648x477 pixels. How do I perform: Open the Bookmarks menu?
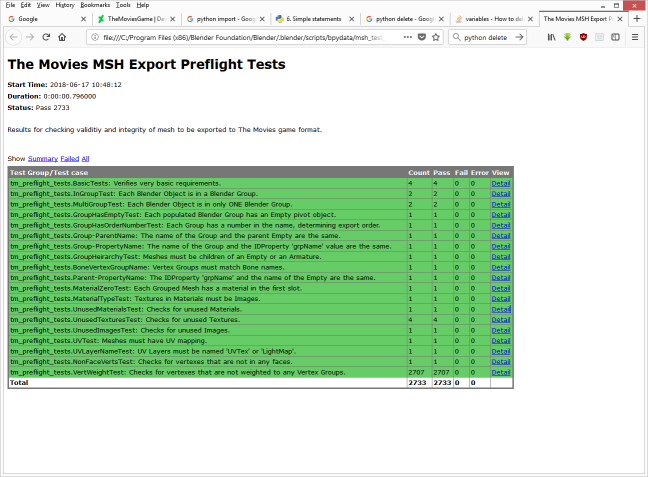coord(95,5)
